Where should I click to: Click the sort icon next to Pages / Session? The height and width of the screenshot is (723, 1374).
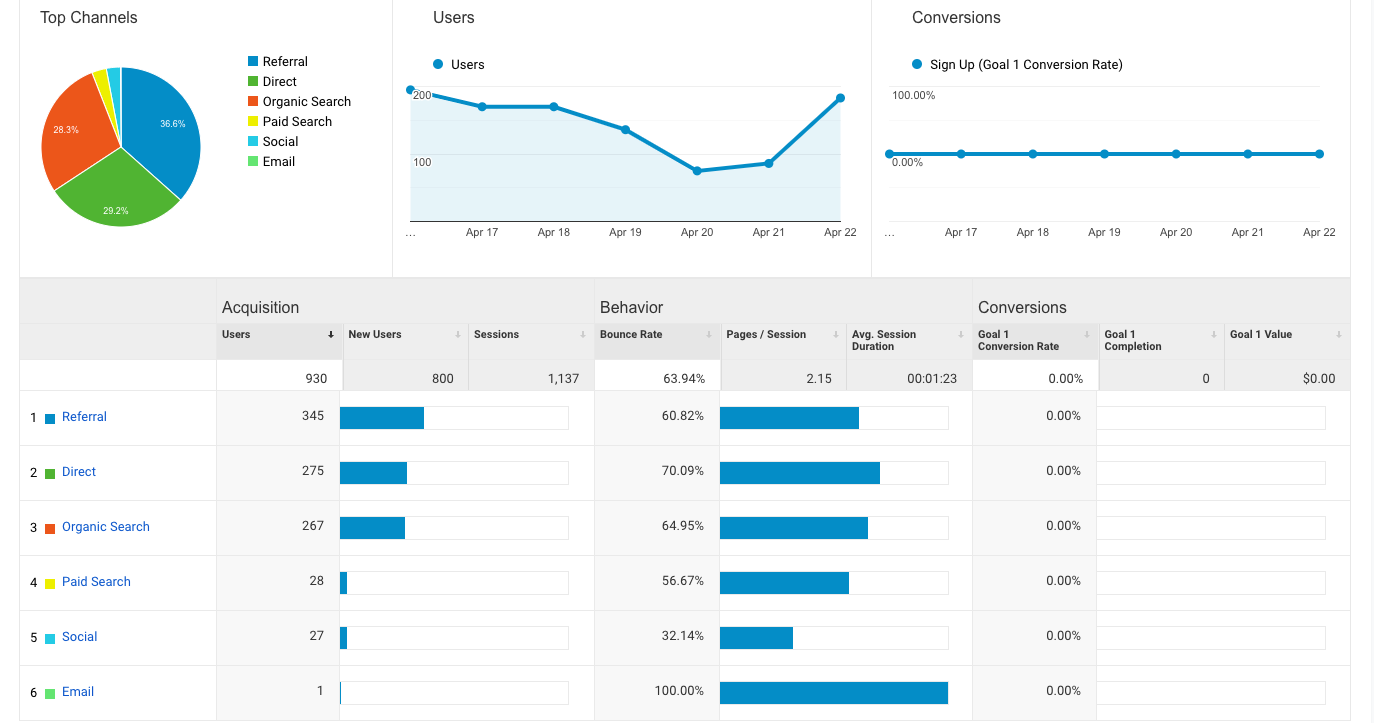[834, 334]
